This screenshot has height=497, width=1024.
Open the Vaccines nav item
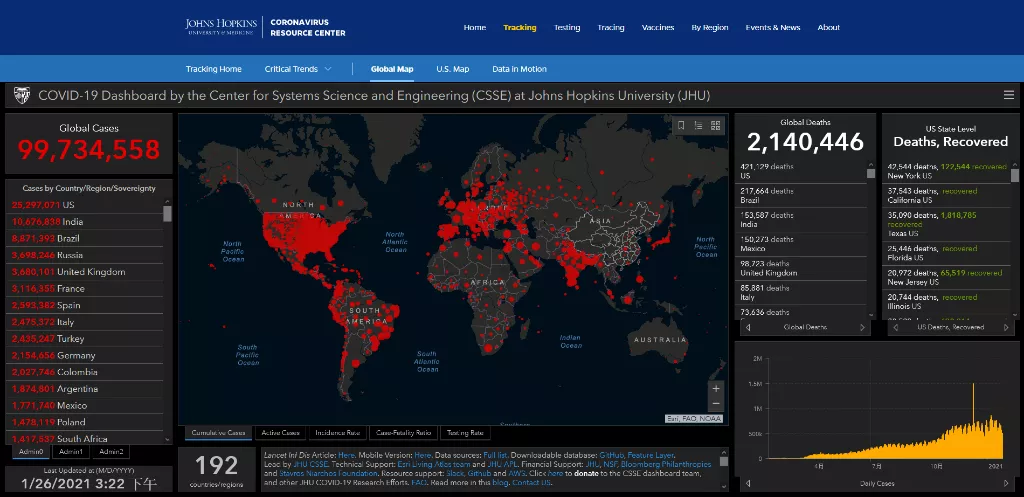pos(658,27)
